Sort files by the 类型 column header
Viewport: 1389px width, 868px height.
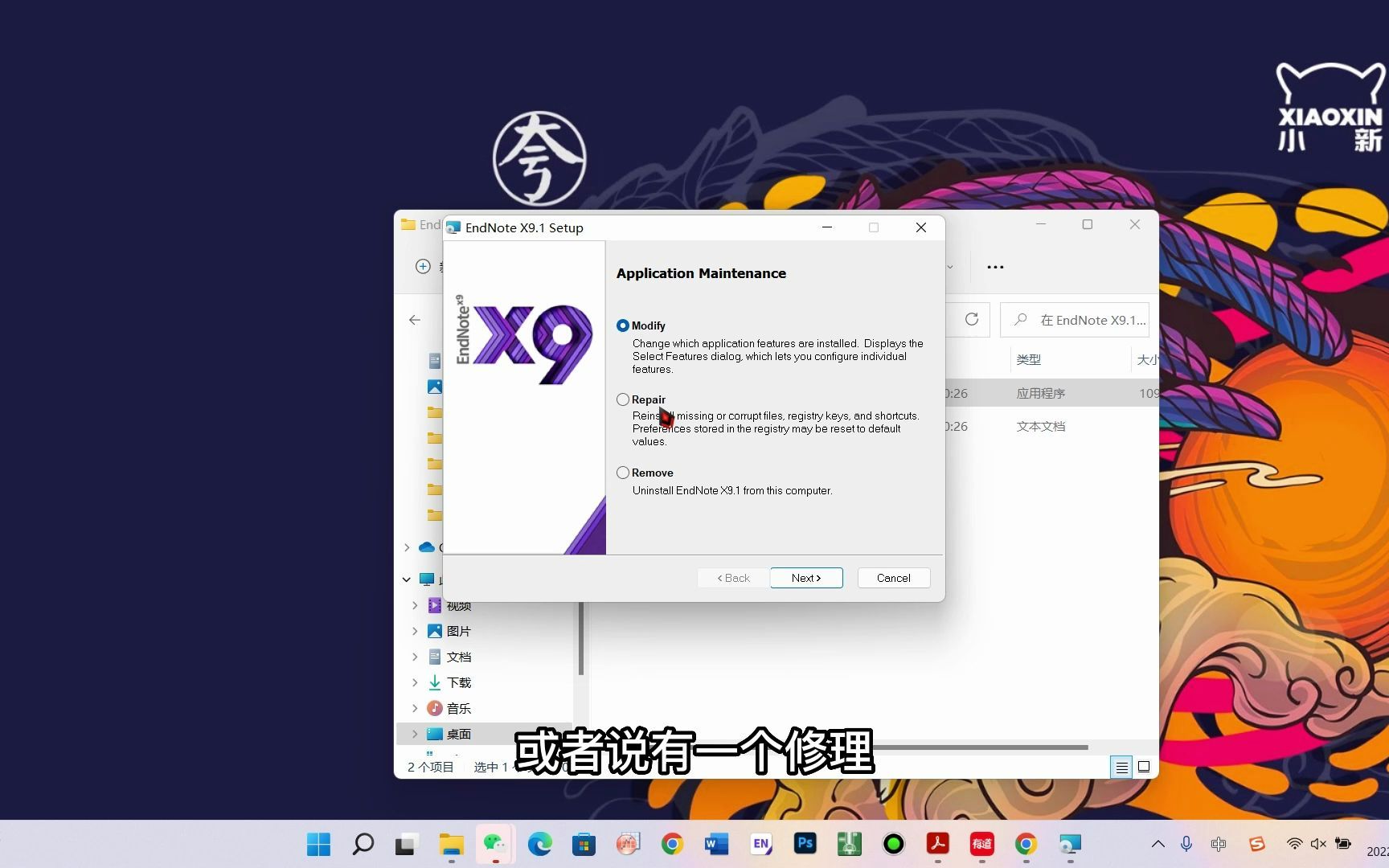[1029, 359]
